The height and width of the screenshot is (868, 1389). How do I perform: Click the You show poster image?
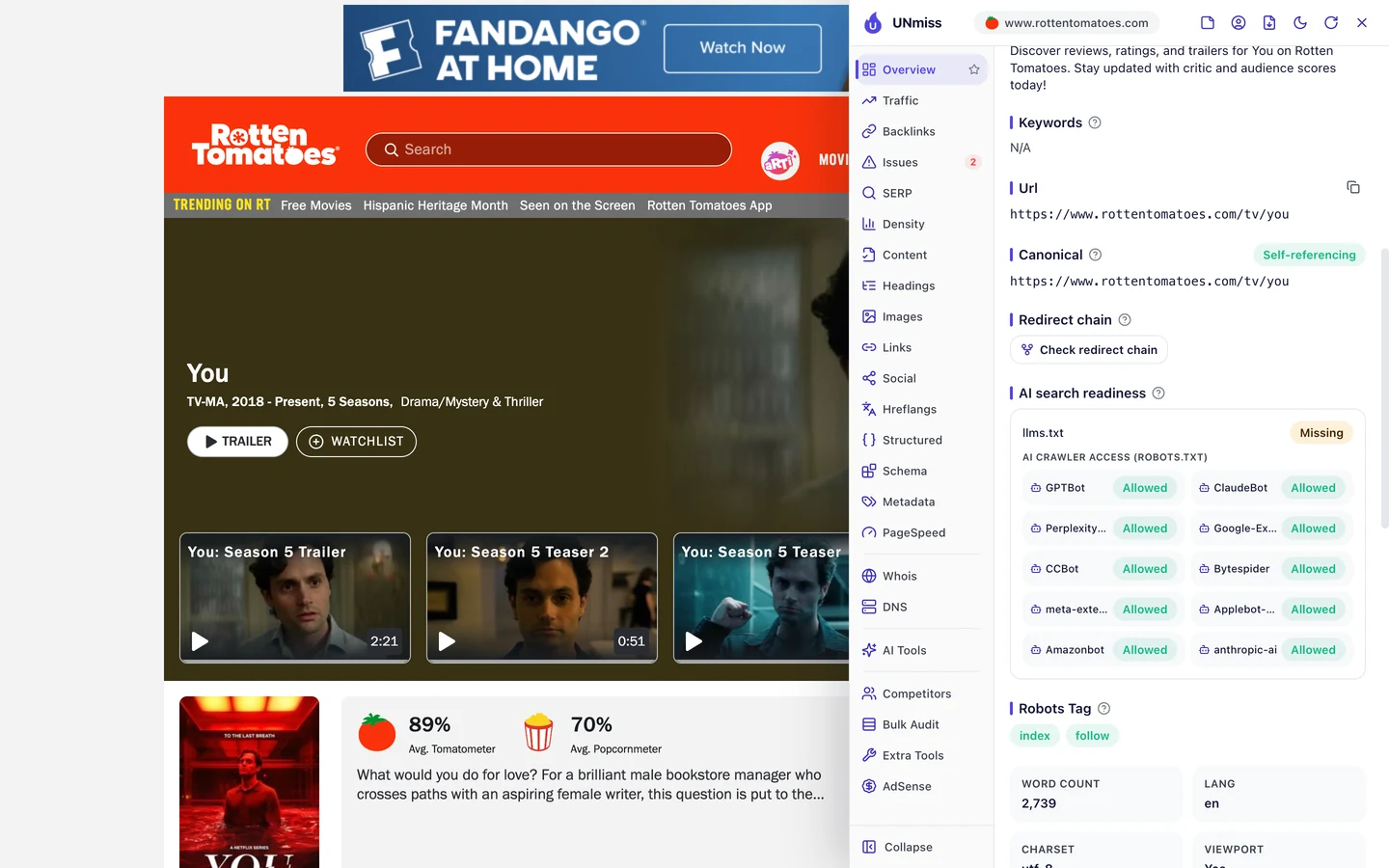pyautogui.click(x=249, y=782)
